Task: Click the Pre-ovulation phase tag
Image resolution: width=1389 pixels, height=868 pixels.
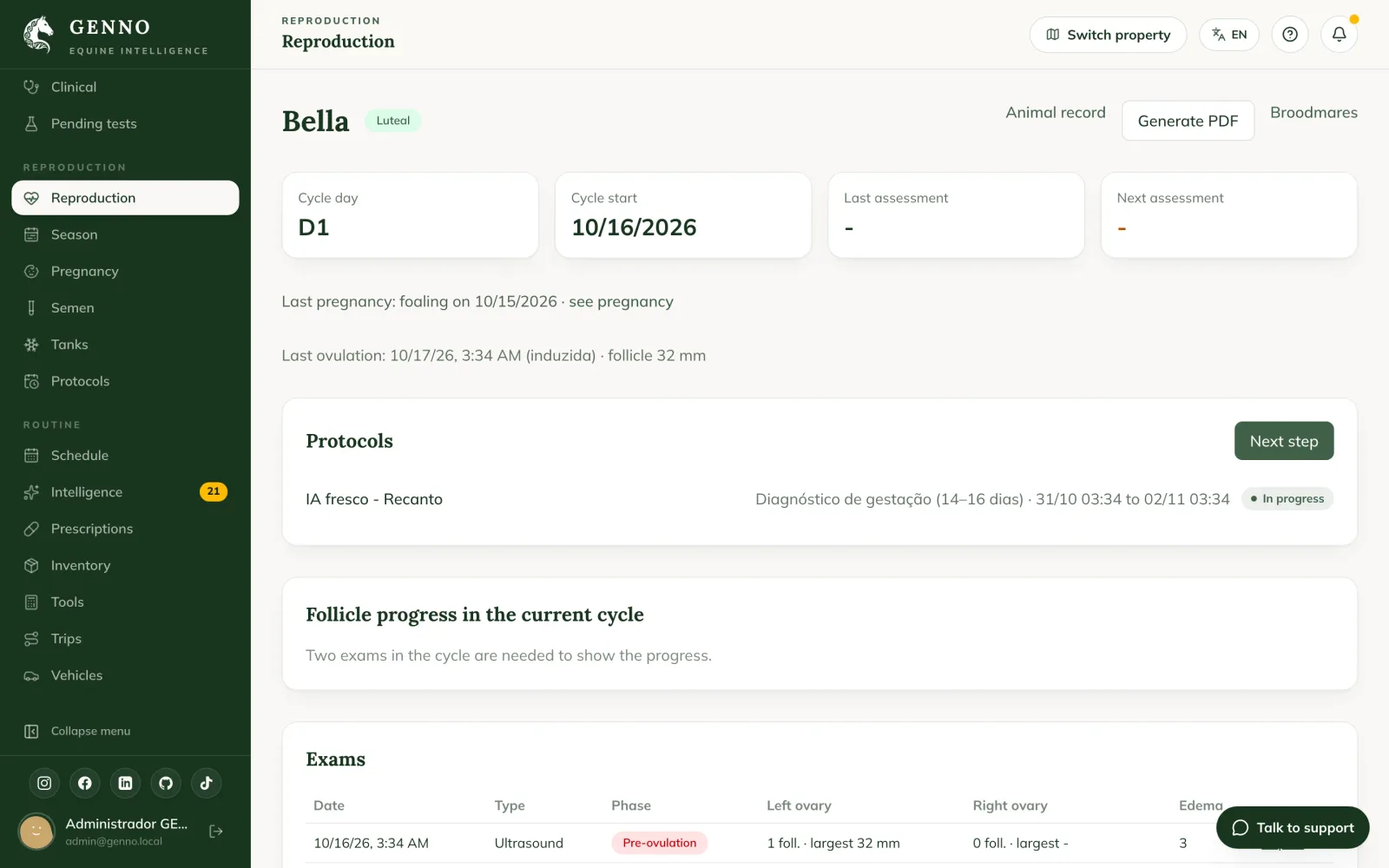Action: pos(660,843)
